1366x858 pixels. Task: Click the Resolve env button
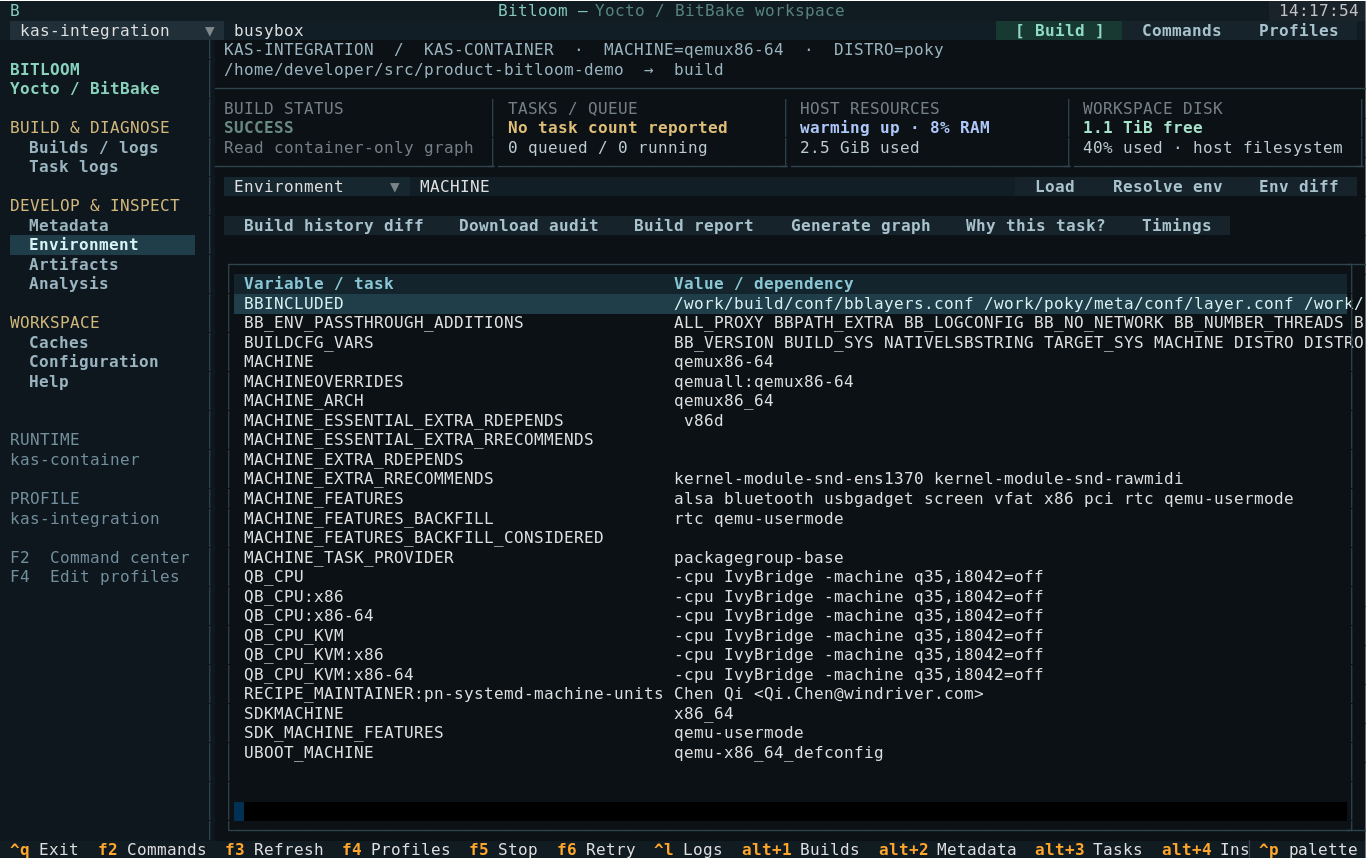point(1167,187)
